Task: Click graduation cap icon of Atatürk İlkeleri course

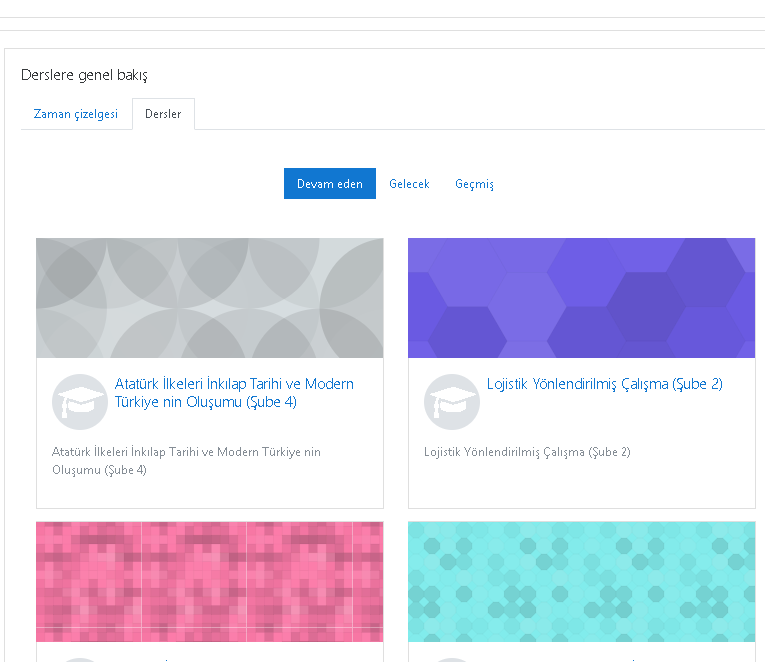Action: [80, 402]
